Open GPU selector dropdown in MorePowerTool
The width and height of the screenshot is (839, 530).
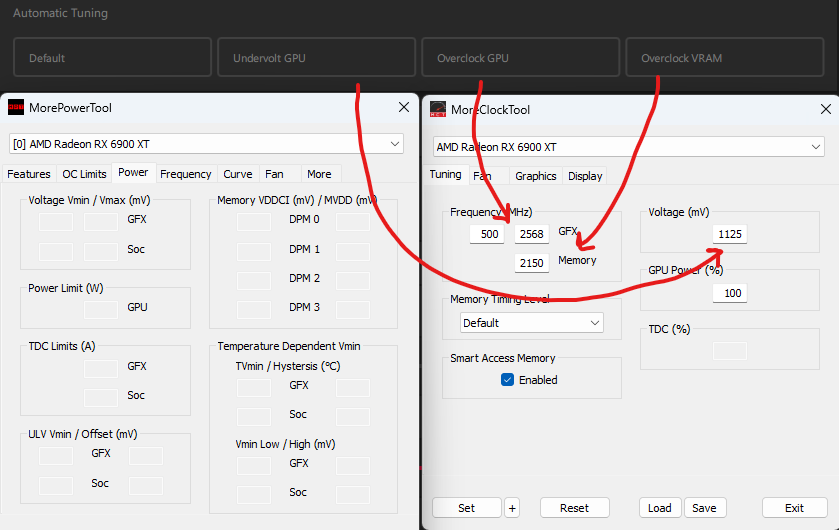pos(206,144)
